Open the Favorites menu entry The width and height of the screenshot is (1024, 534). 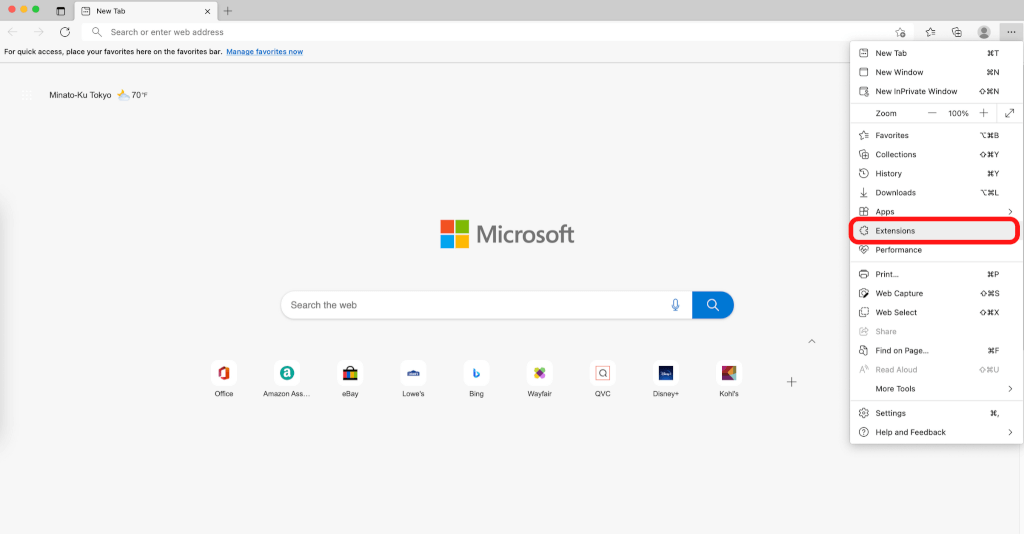point(936,135)
